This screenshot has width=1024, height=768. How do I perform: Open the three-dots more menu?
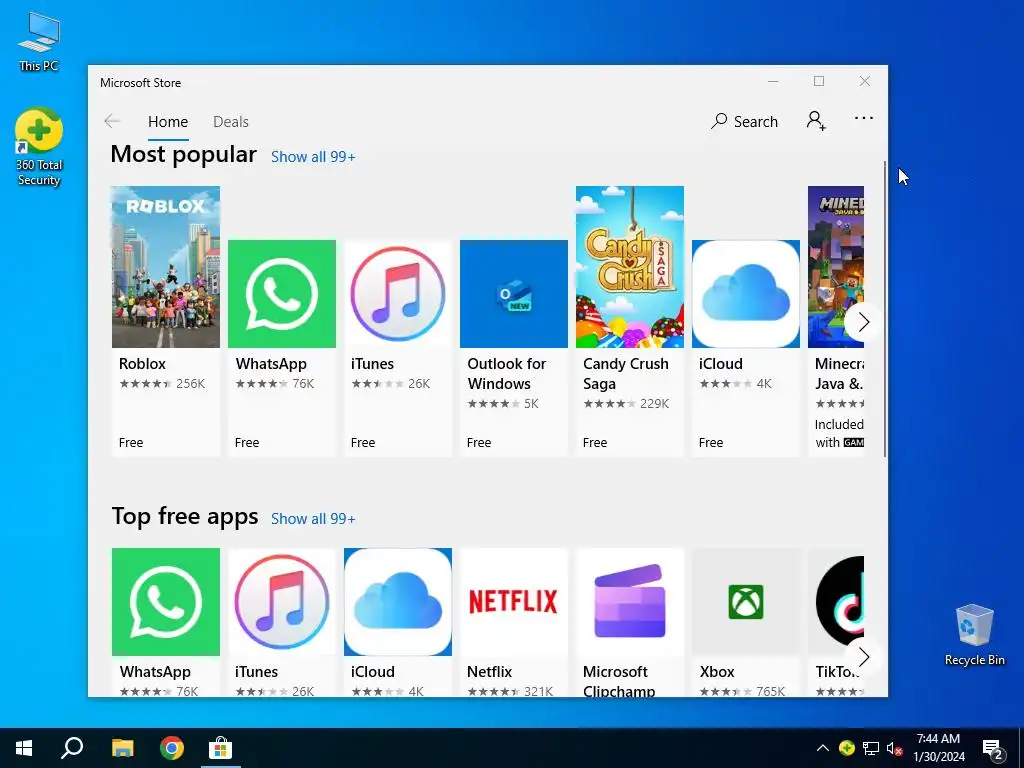tap(863, 118)
